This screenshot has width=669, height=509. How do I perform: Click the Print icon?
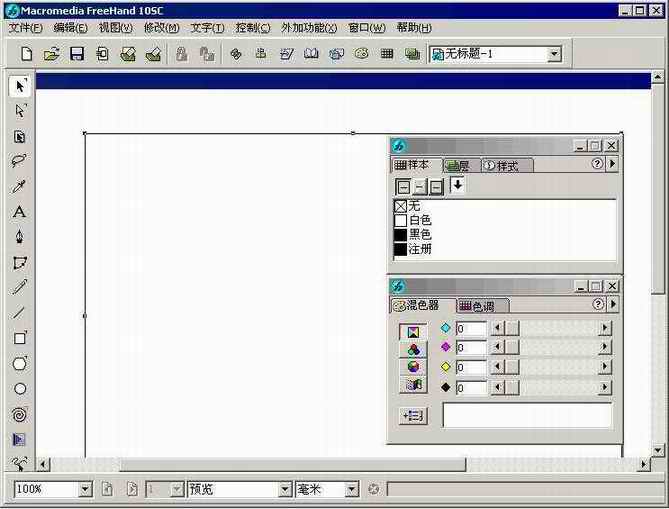[x=154, y=54]
